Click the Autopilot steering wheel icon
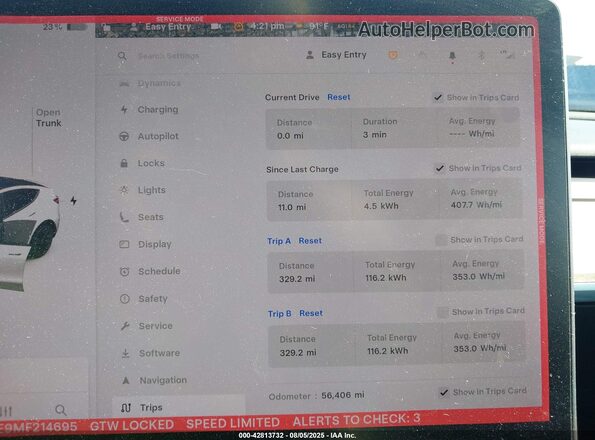The height and width of the screenshot is (440, 595). coord(124,136)
